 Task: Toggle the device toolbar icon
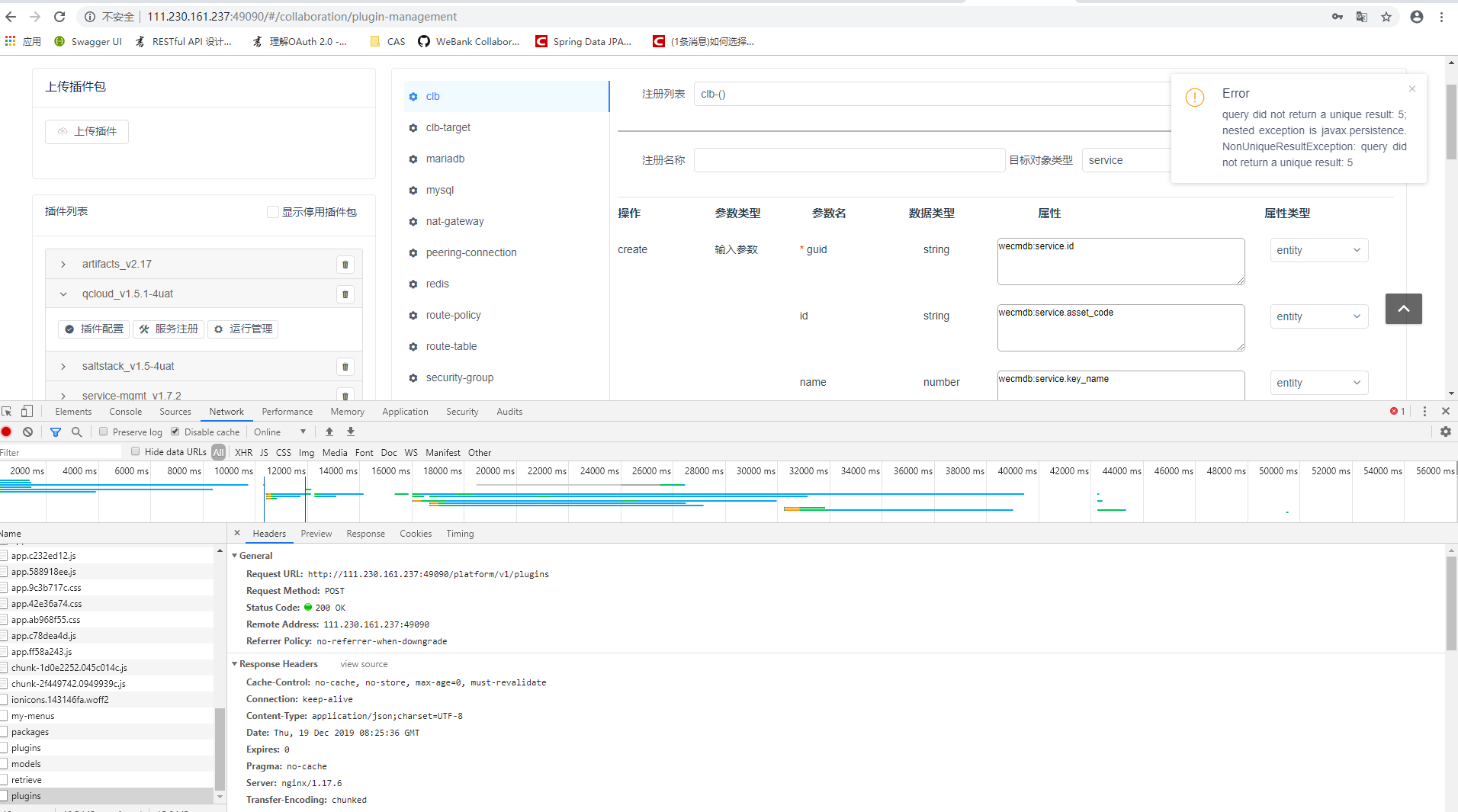[x=27, y=411]
